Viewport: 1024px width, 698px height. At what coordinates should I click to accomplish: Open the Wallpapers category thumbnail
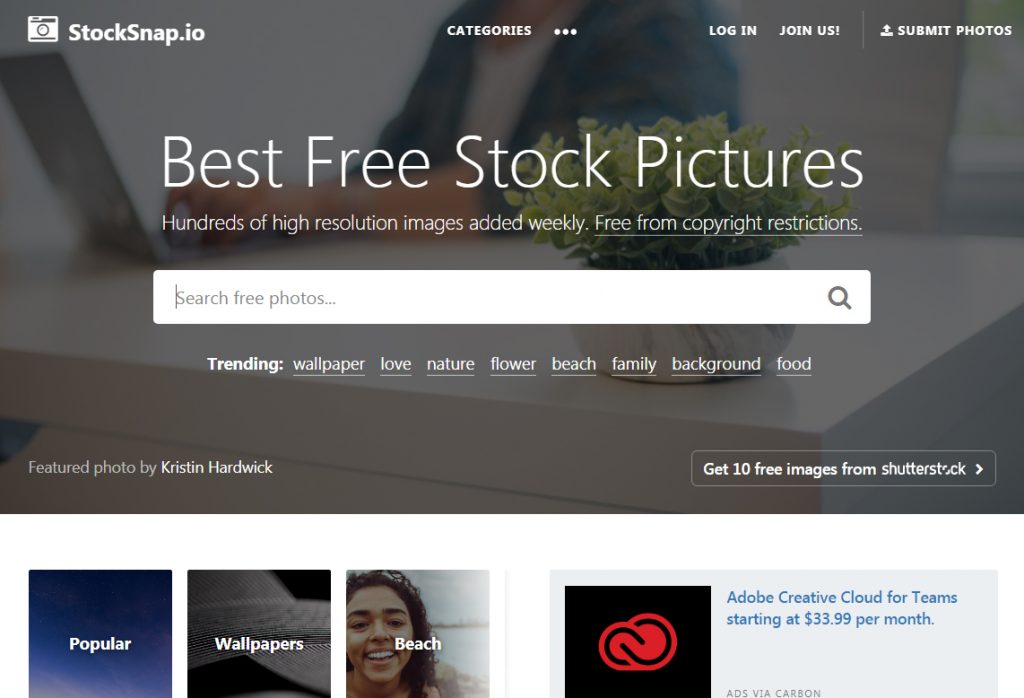coord(259,634)
